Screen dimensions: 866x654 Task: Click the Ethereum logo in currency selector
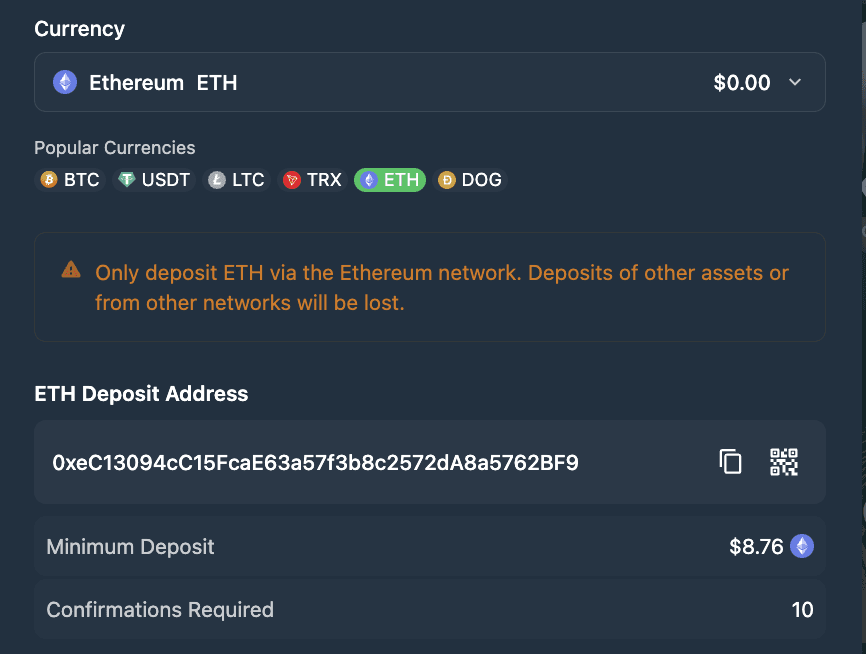coord(65,82)
